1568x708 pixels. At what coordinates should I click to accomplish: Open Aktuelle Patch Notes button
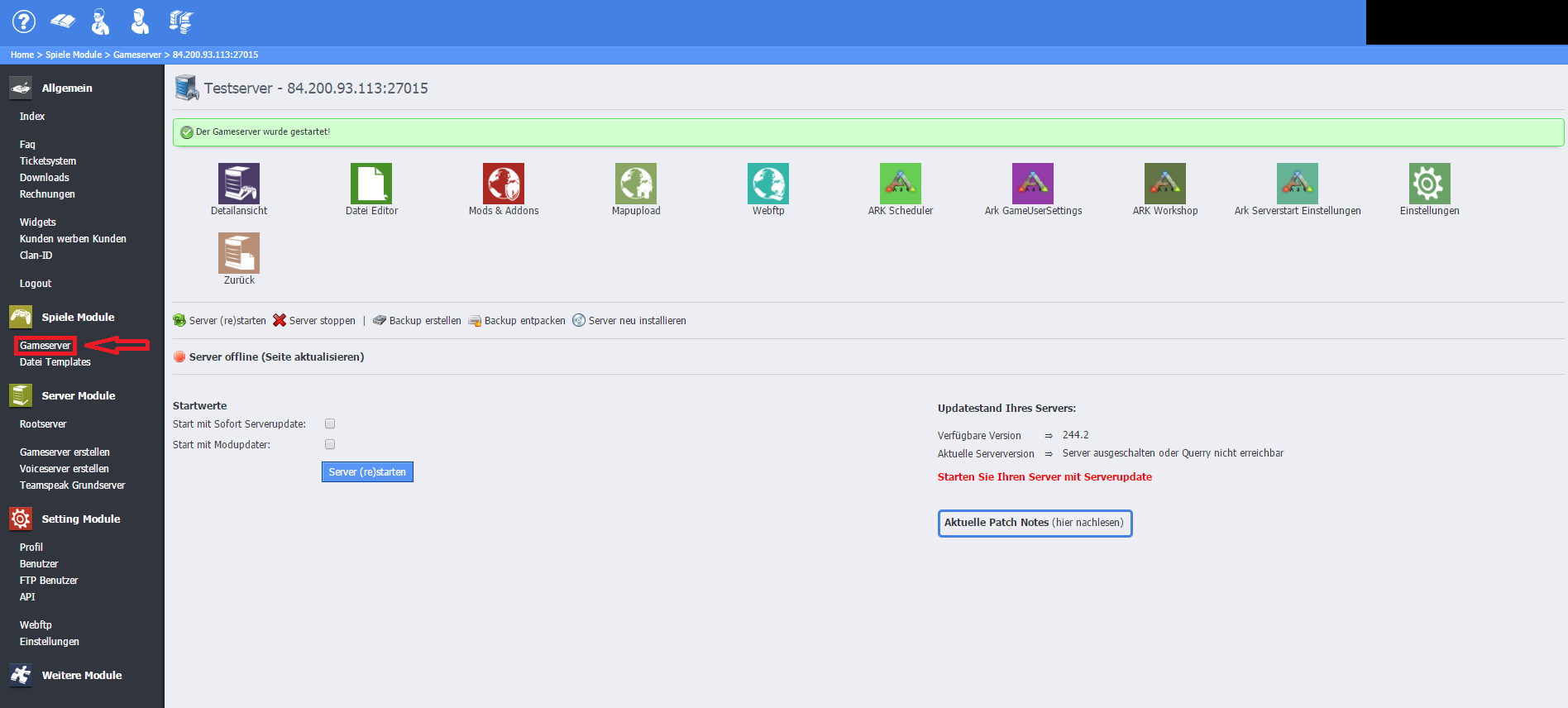1035,523
